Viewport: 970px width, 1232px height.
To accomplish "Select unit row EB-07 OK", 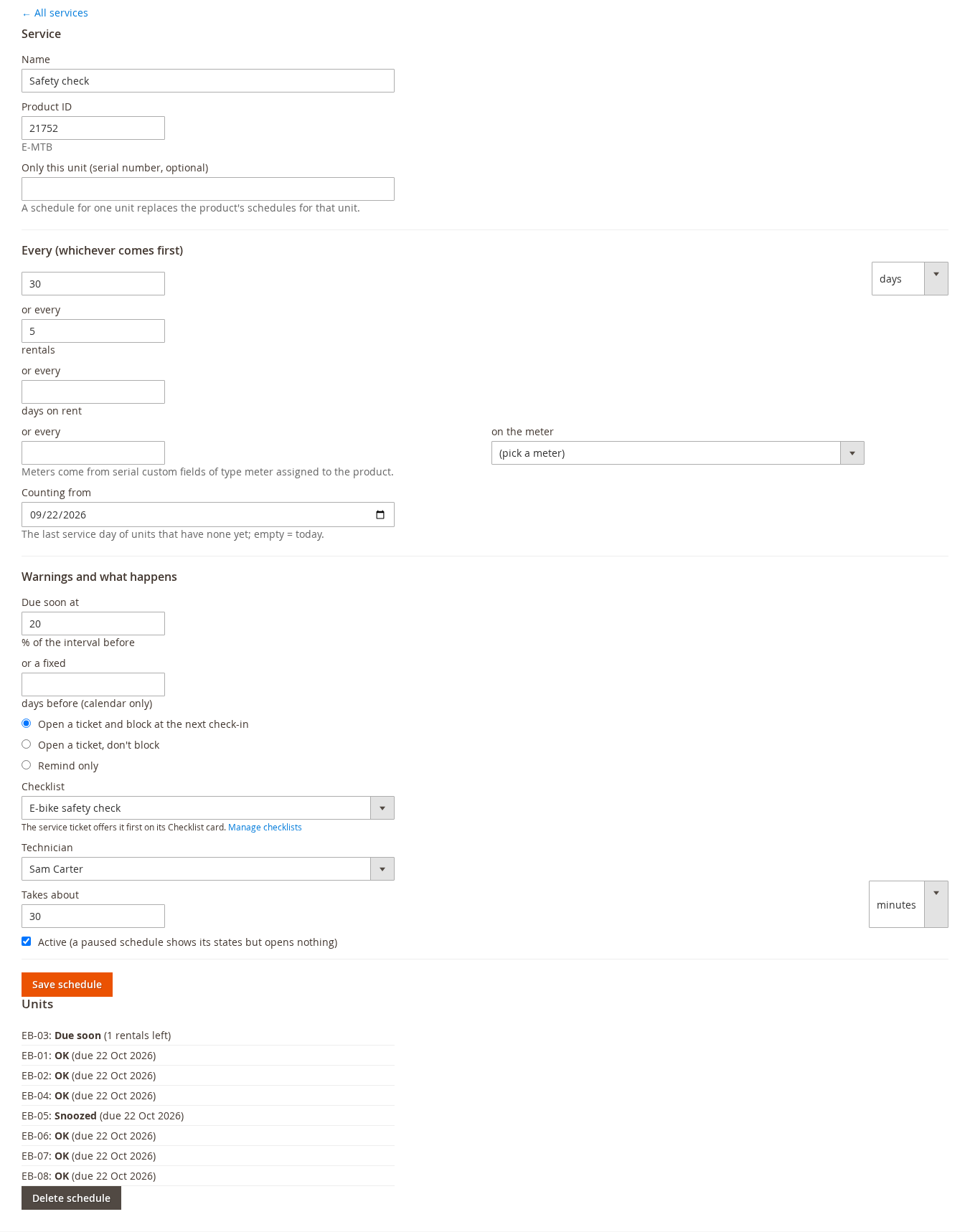I will 208,1156.
